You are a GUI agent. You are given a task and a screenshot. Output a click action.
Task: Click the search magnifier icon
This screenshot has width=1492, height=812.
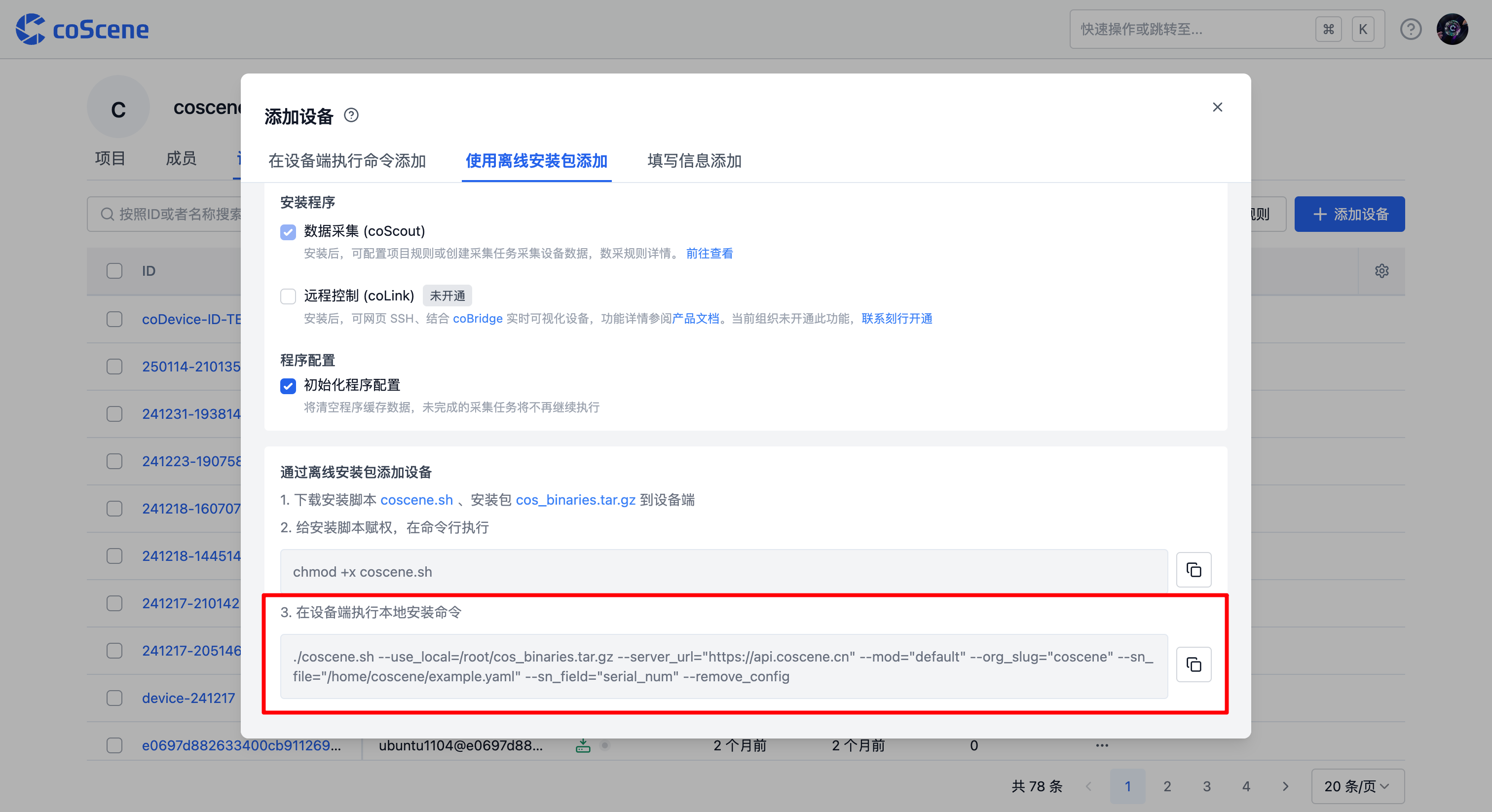107,214
